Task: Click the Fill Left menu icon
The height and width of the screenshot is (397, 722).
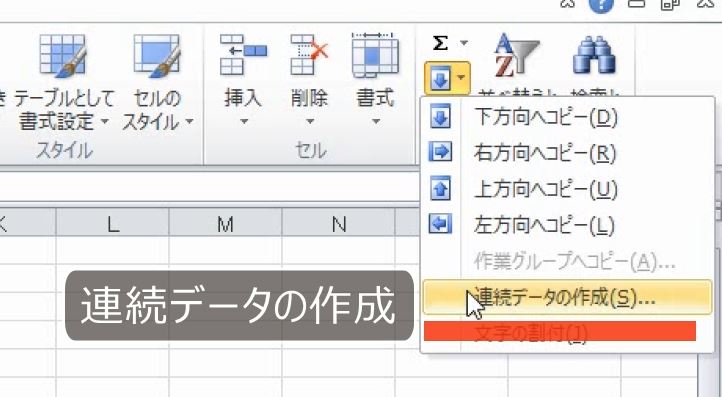Action: click(440, 224)
